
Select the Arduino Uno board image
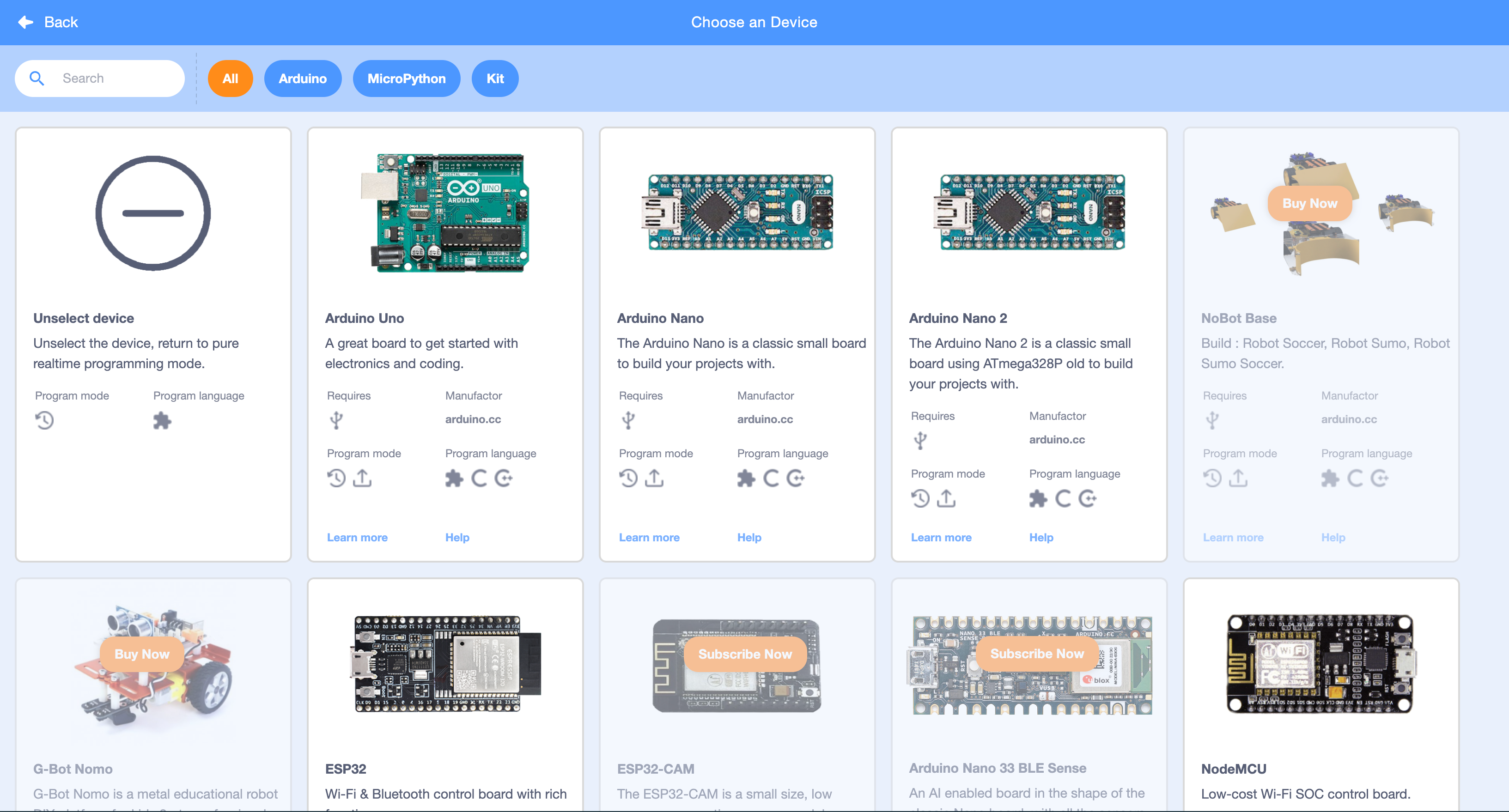point(445,213)
